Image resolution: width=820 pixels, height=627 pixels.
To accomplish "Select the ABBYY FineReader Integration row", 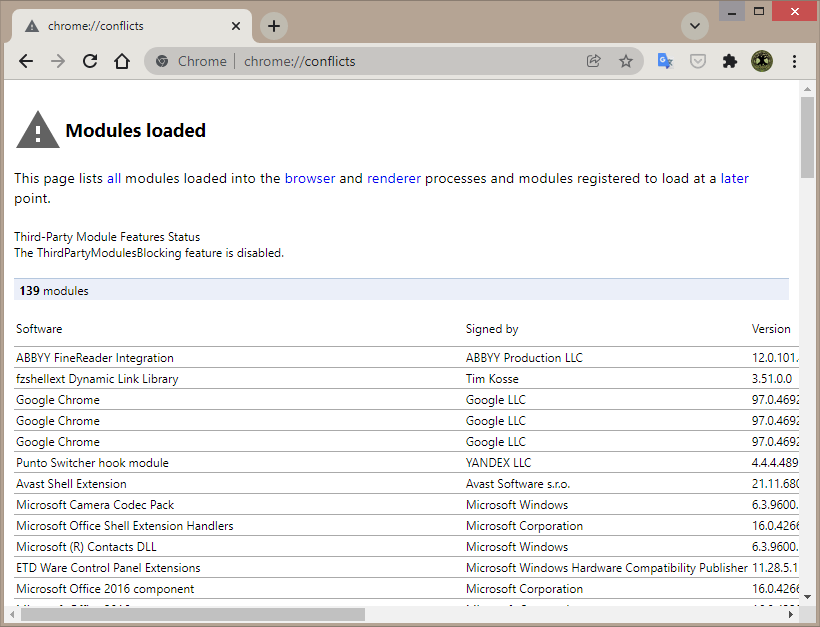I will pyautogui.click(x=406, y=358).
